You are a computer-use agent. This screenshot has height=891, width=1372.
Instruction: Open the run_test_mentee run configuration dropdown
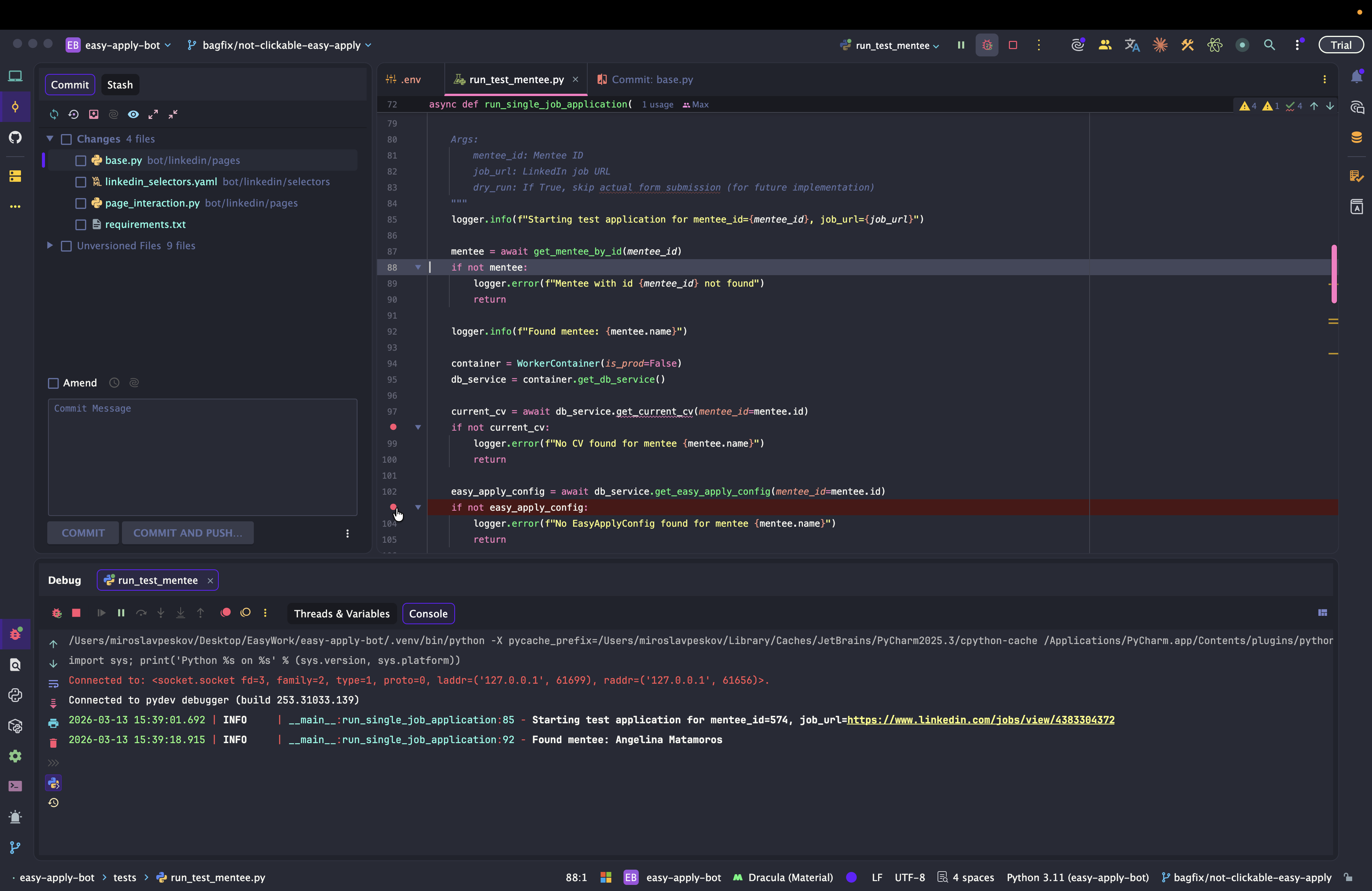[x=892, y=45]
